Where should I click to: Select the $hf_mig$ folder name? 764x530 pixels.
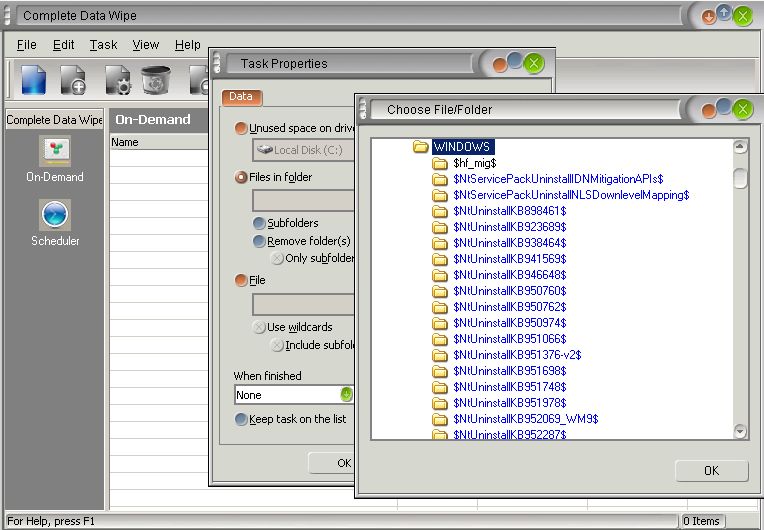point(475,163)
